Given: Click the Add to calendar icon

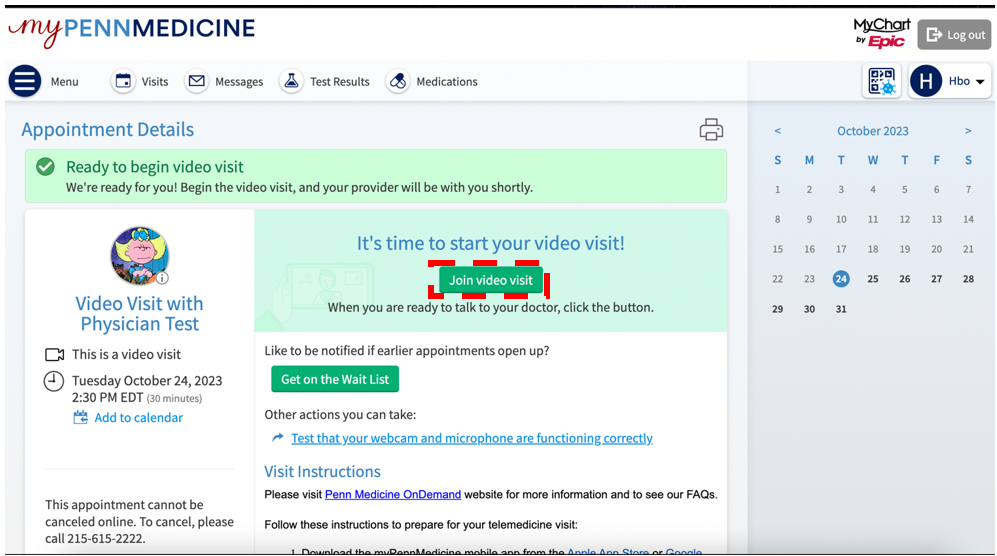Looking at the screenshot, I should [x=80, y=417].
